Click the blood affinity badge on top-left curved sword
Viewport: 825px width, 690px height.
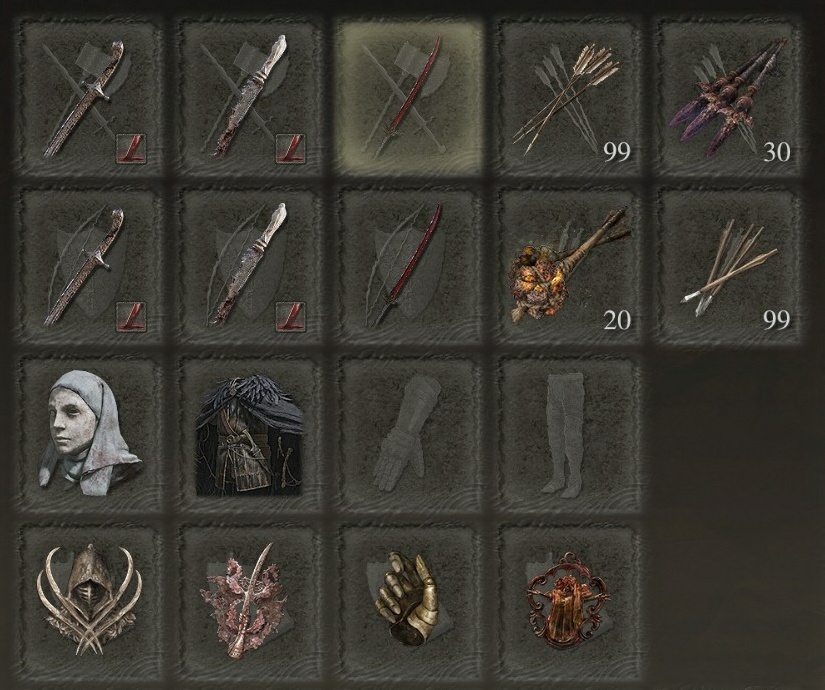coord(132,148)
